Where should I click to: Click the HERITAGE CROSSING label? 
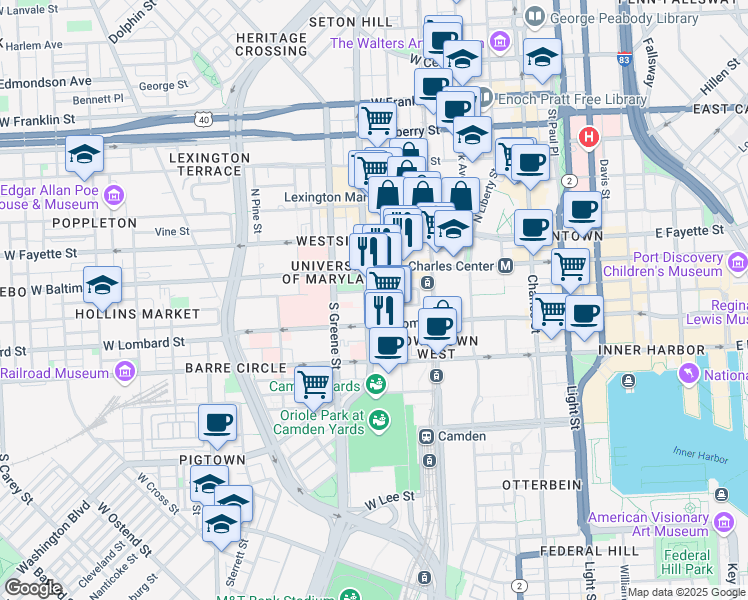[x=271, y=44]
